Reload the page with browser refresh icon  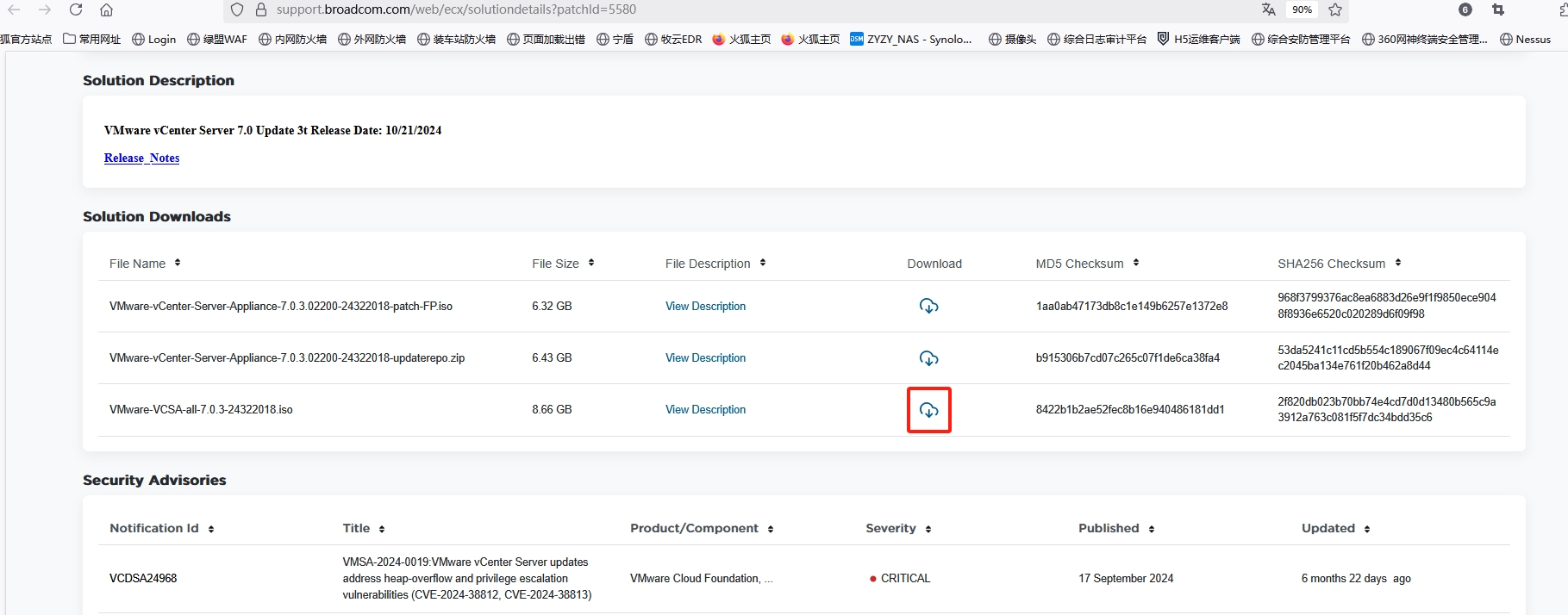[76, 9]
